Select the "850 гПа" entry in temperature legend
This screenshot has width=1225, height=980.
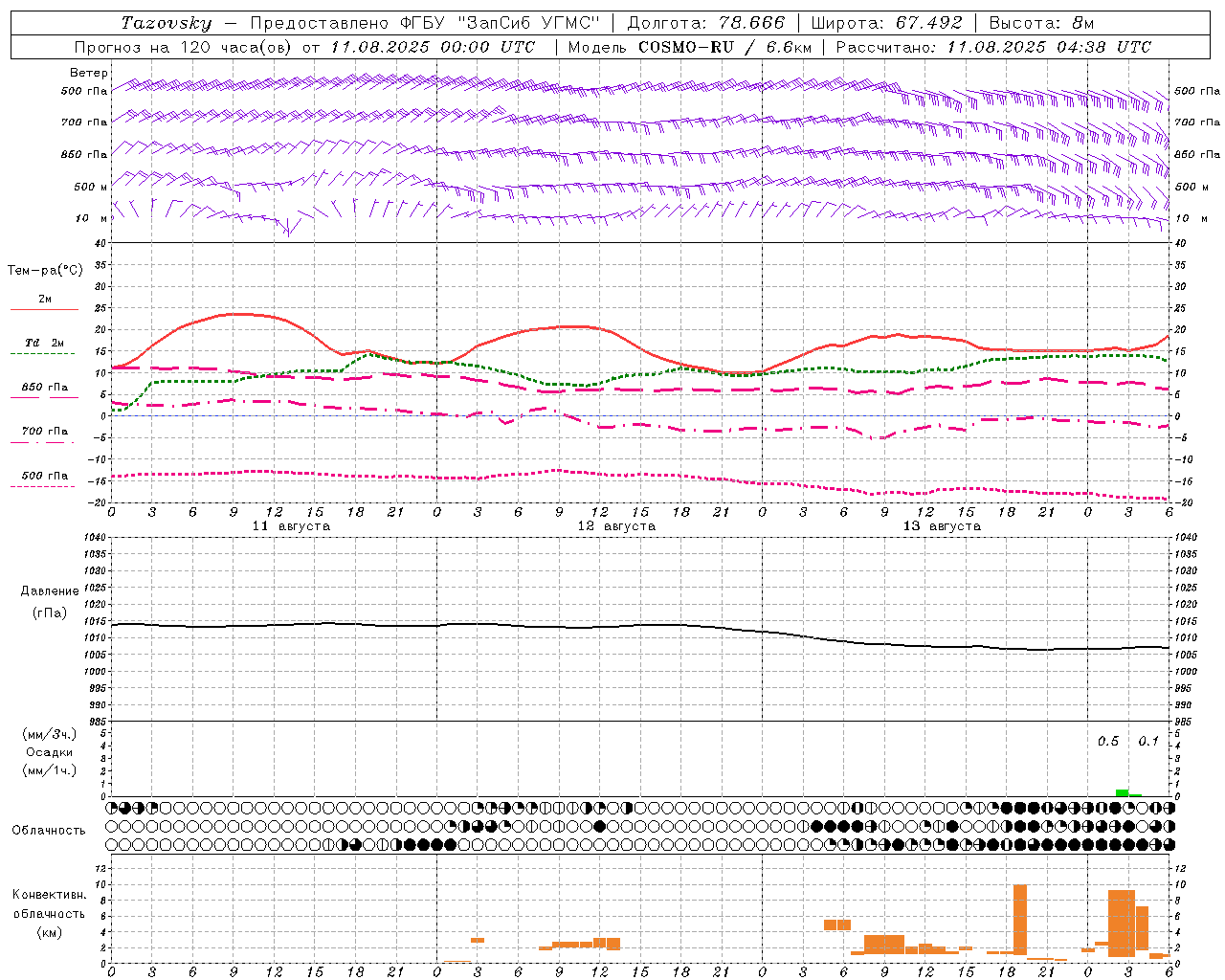[45, 387]
